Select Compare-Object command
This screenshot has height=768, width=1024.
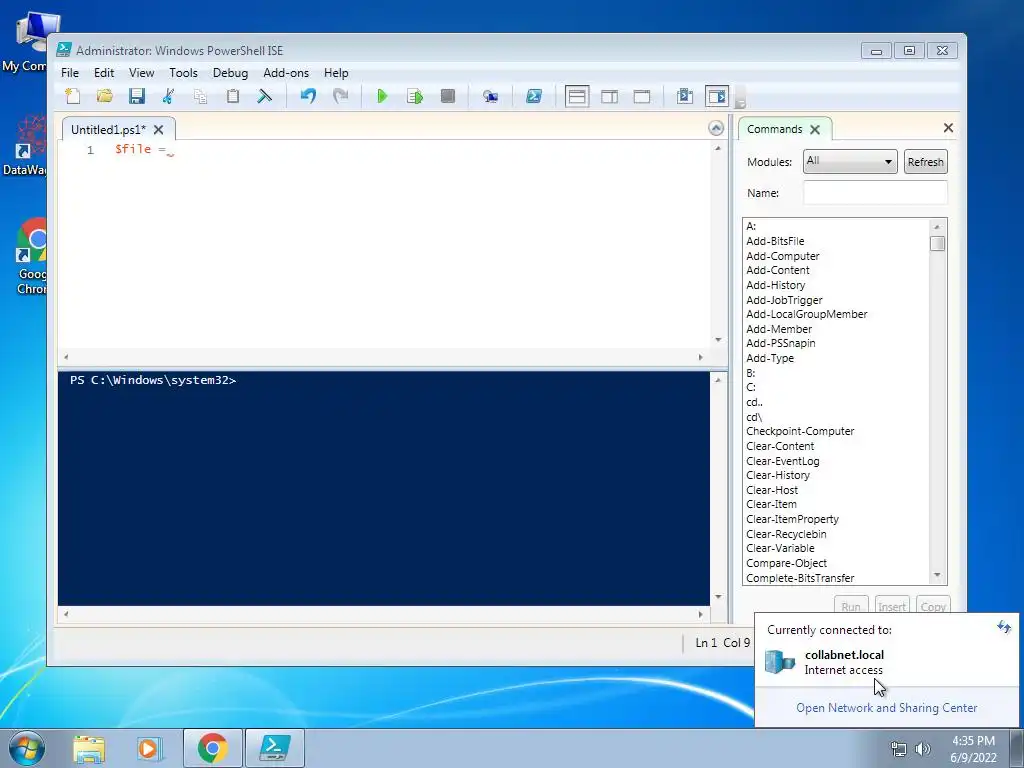786,563
